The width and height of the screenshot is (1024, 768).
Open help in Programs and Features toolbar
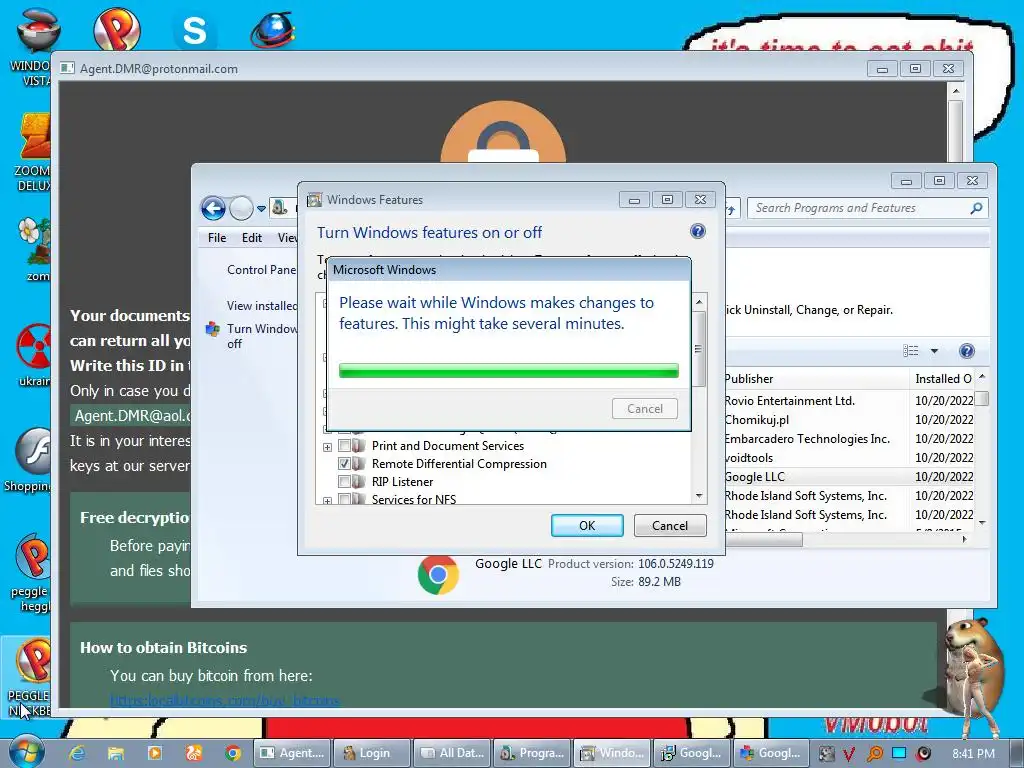tap(967, 351)
